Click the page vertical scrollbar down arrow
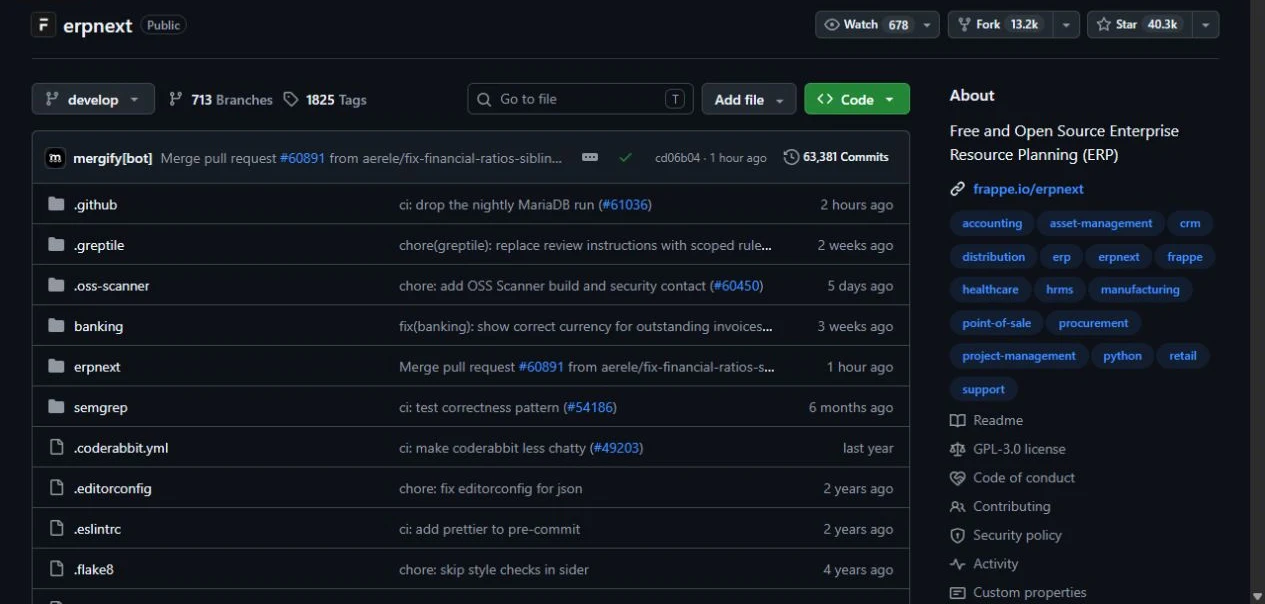This screenshot has height=604, width=1265. tap(1257, 596)
